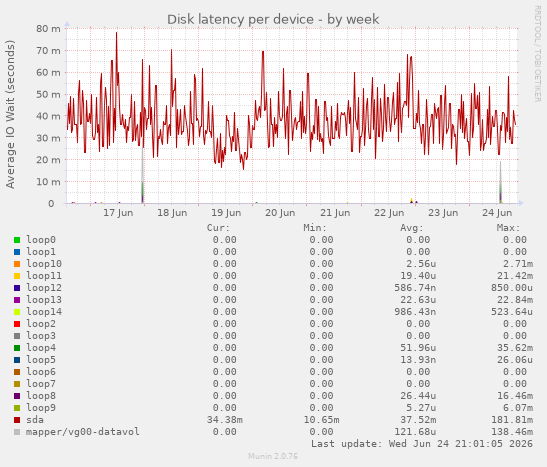The image size is (547, 467).
Task: Click the loop6 brown color swatch
Action: pyautogui.click(x=17, y=372)
